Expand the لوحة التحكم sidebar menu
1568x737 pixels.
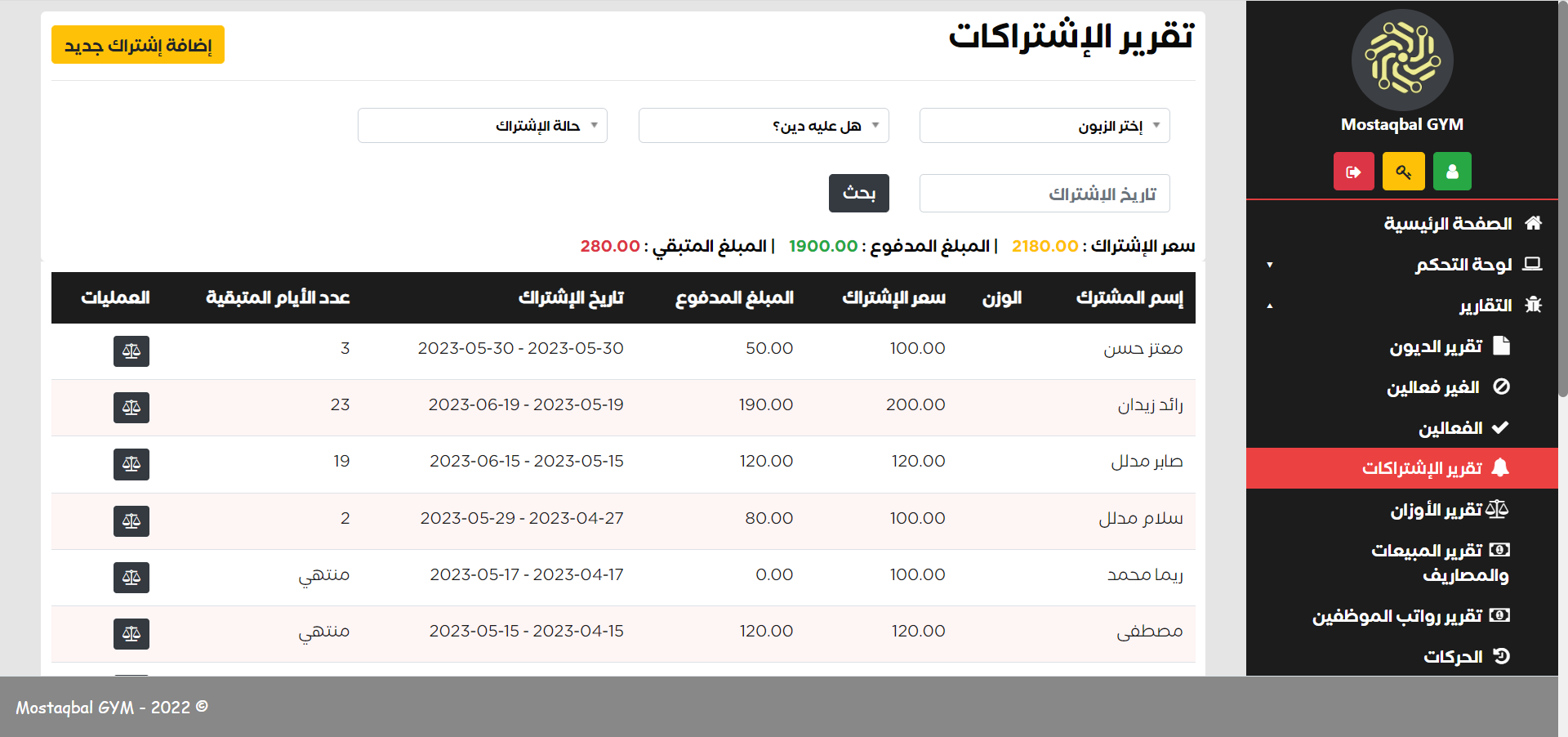click(1462, 265)
